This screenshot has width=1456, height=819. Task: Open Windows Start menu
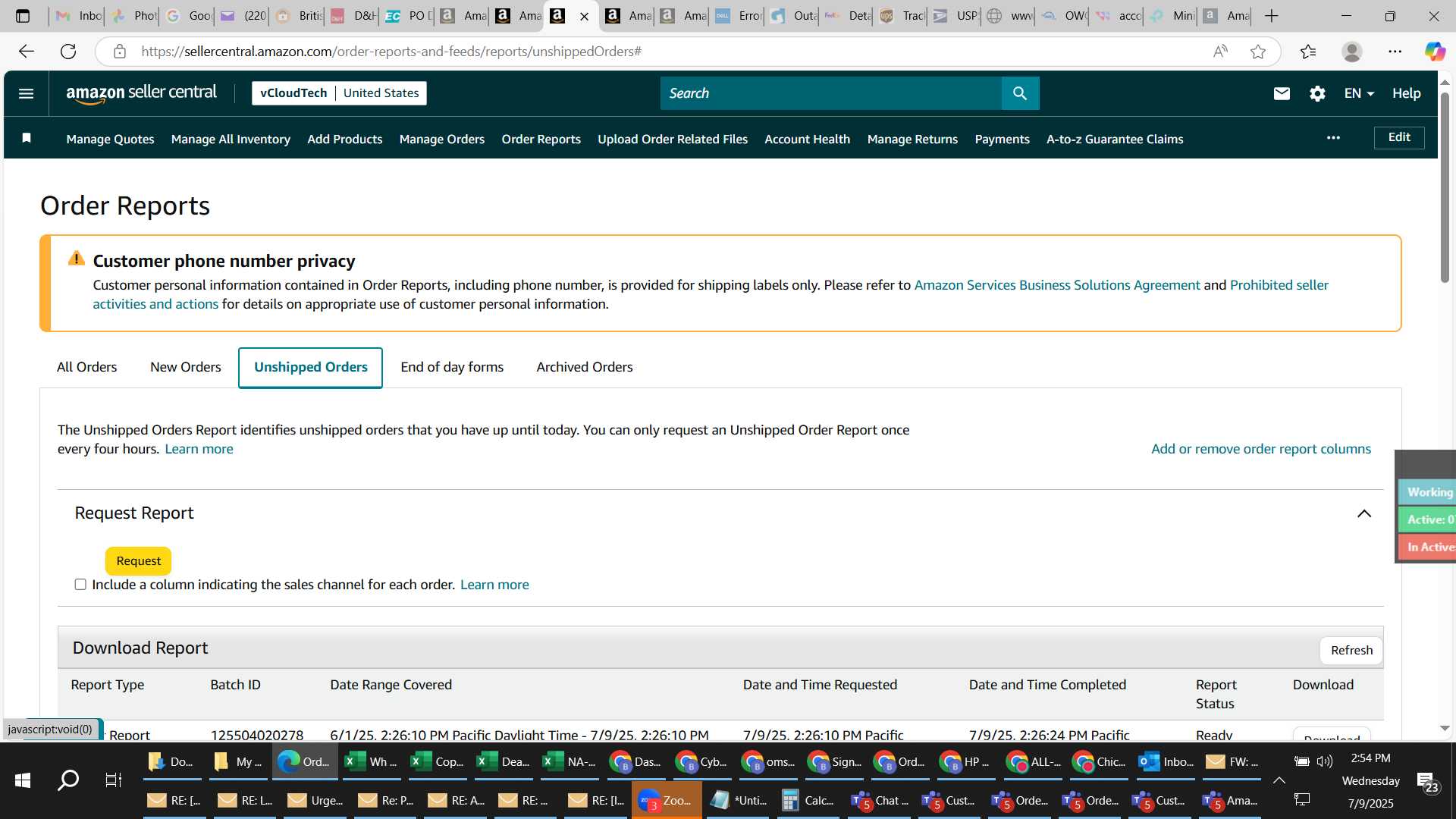click(x=23, y=780)
